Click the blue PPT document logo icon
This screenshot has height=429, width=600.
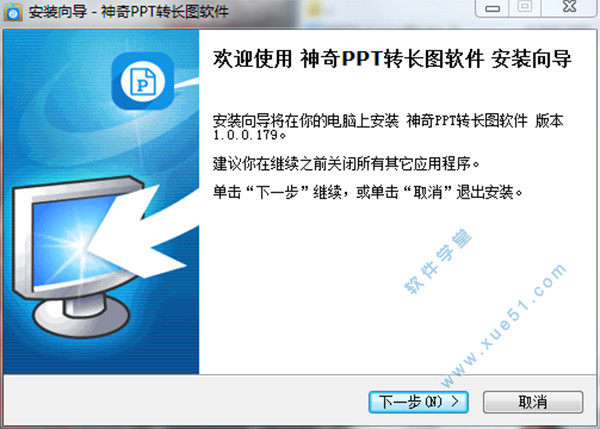143,81
